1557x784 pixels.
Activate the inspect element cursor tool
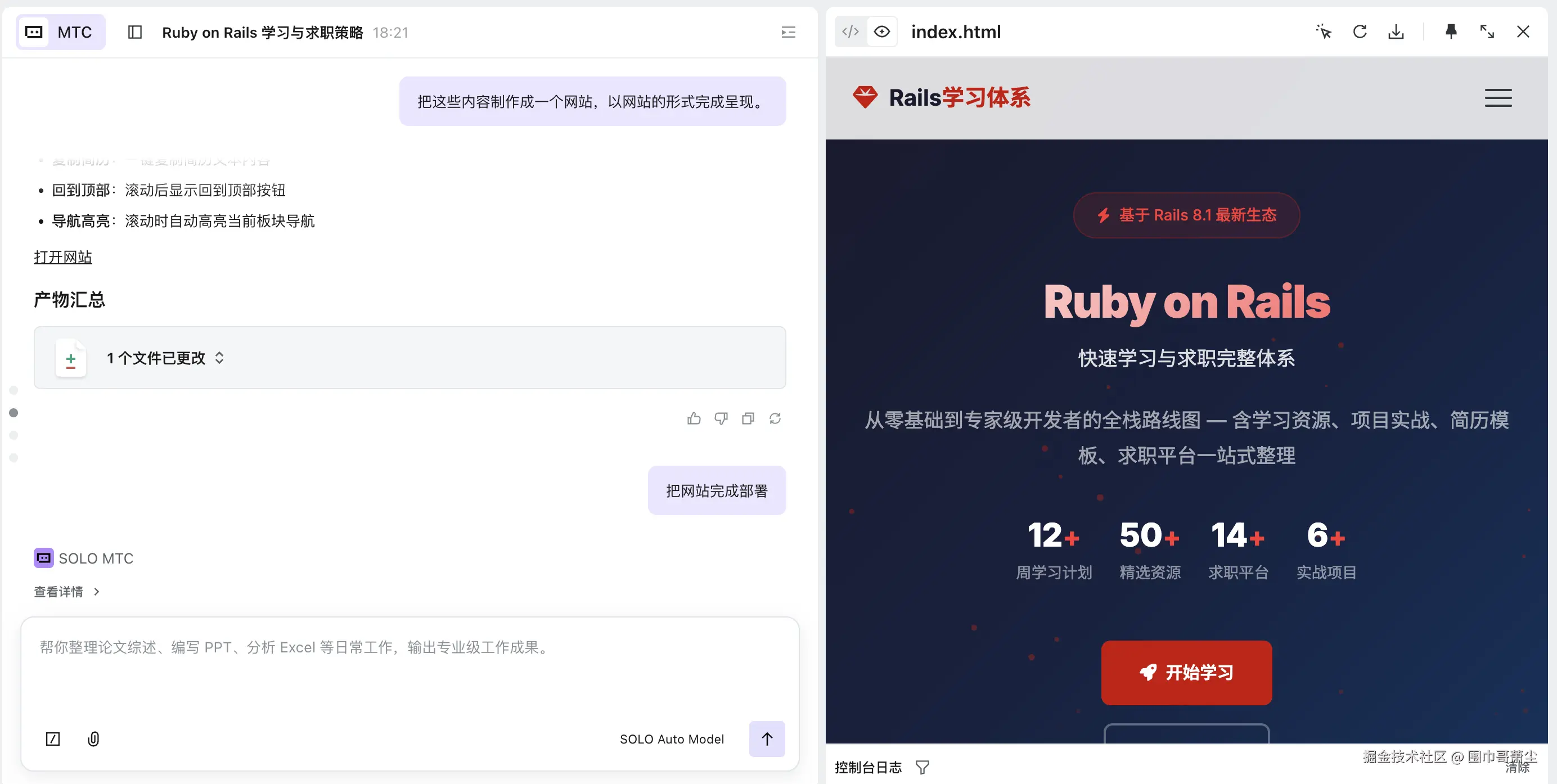[x=1323, y=31]
